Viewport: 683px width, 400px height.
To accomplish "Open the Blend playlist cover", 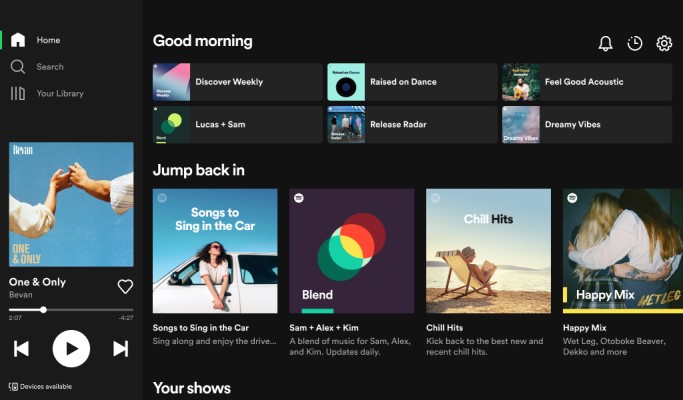I will click(352, 251).
